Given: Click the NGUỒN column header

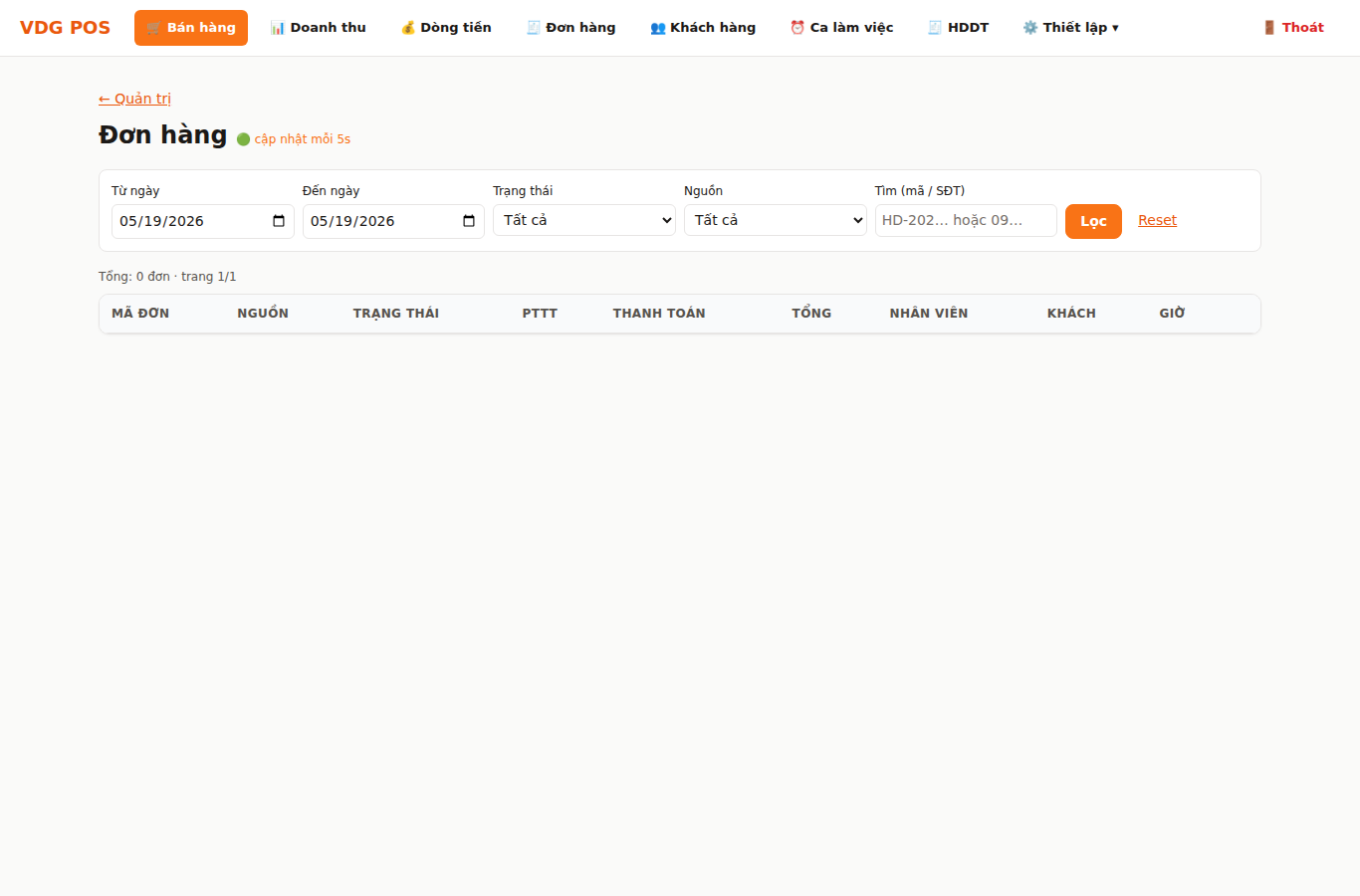Looking at the screenshot, I should [263, 314].
